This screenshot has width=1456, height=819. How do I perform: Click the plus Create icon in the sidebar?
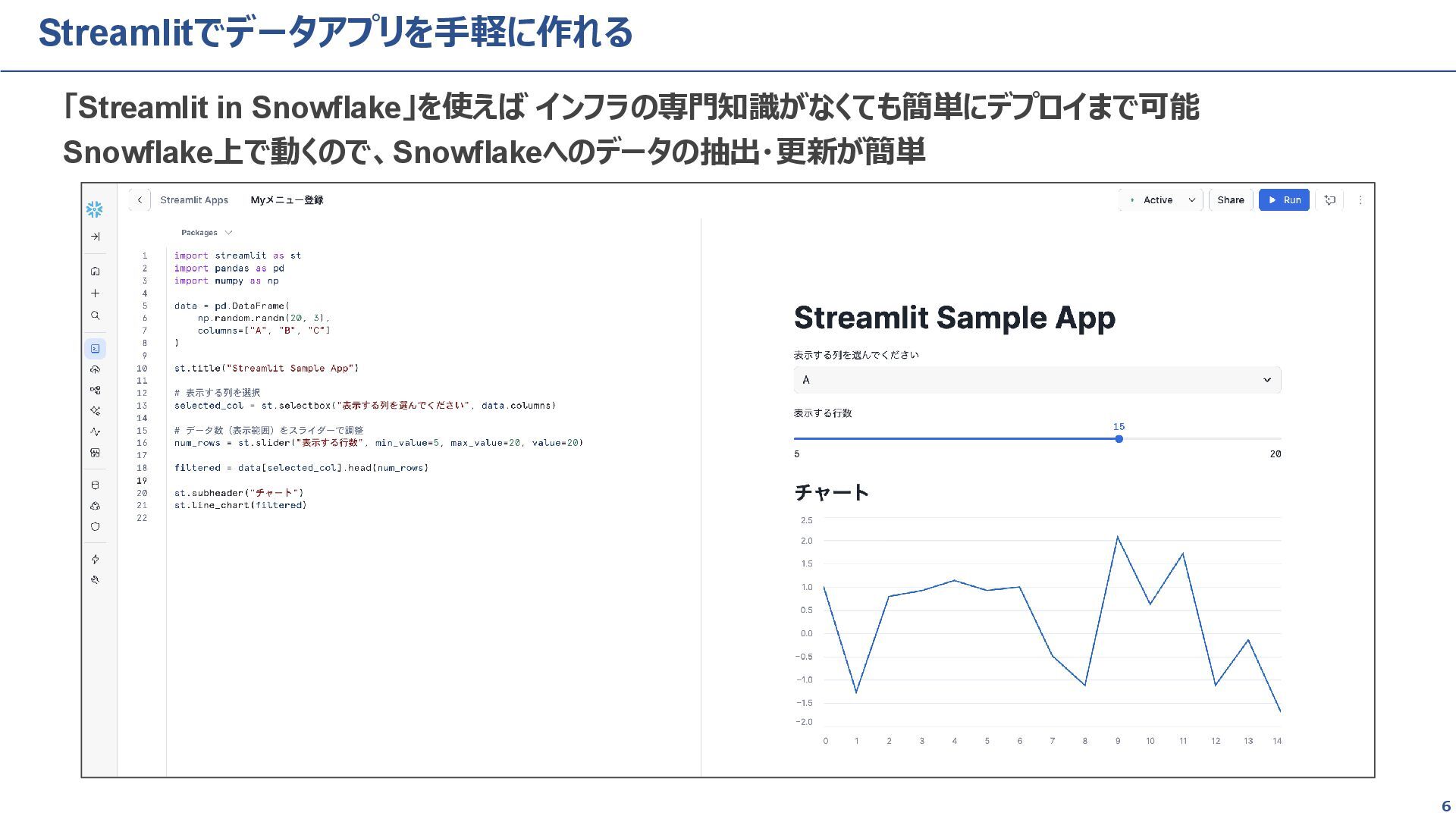click(95, 293)
